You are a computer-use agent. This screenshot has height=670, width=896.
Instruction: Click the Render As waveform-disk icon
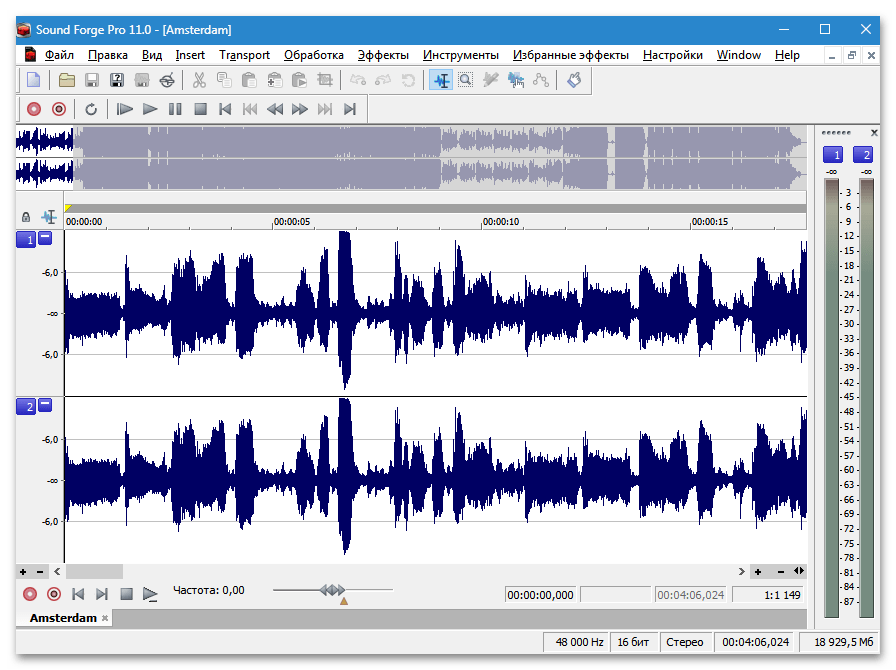142,80
